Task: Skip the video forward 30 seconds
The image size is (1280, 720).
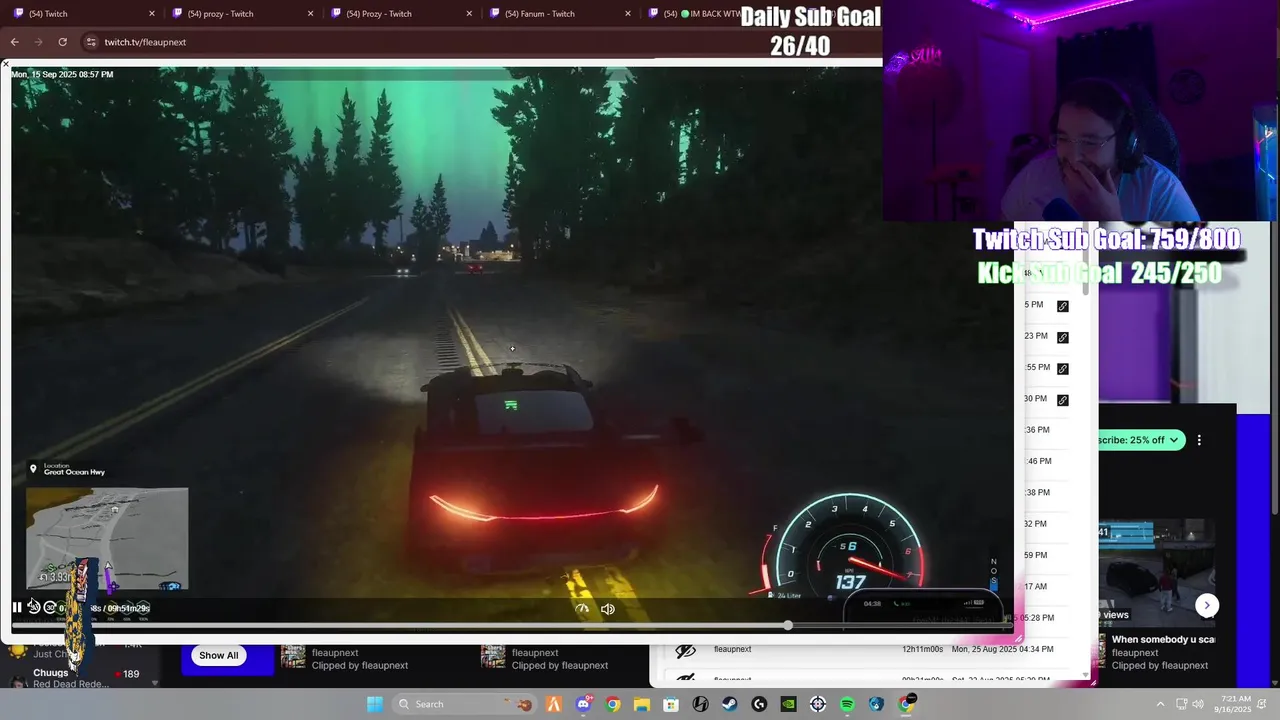Action: [49, 607]
